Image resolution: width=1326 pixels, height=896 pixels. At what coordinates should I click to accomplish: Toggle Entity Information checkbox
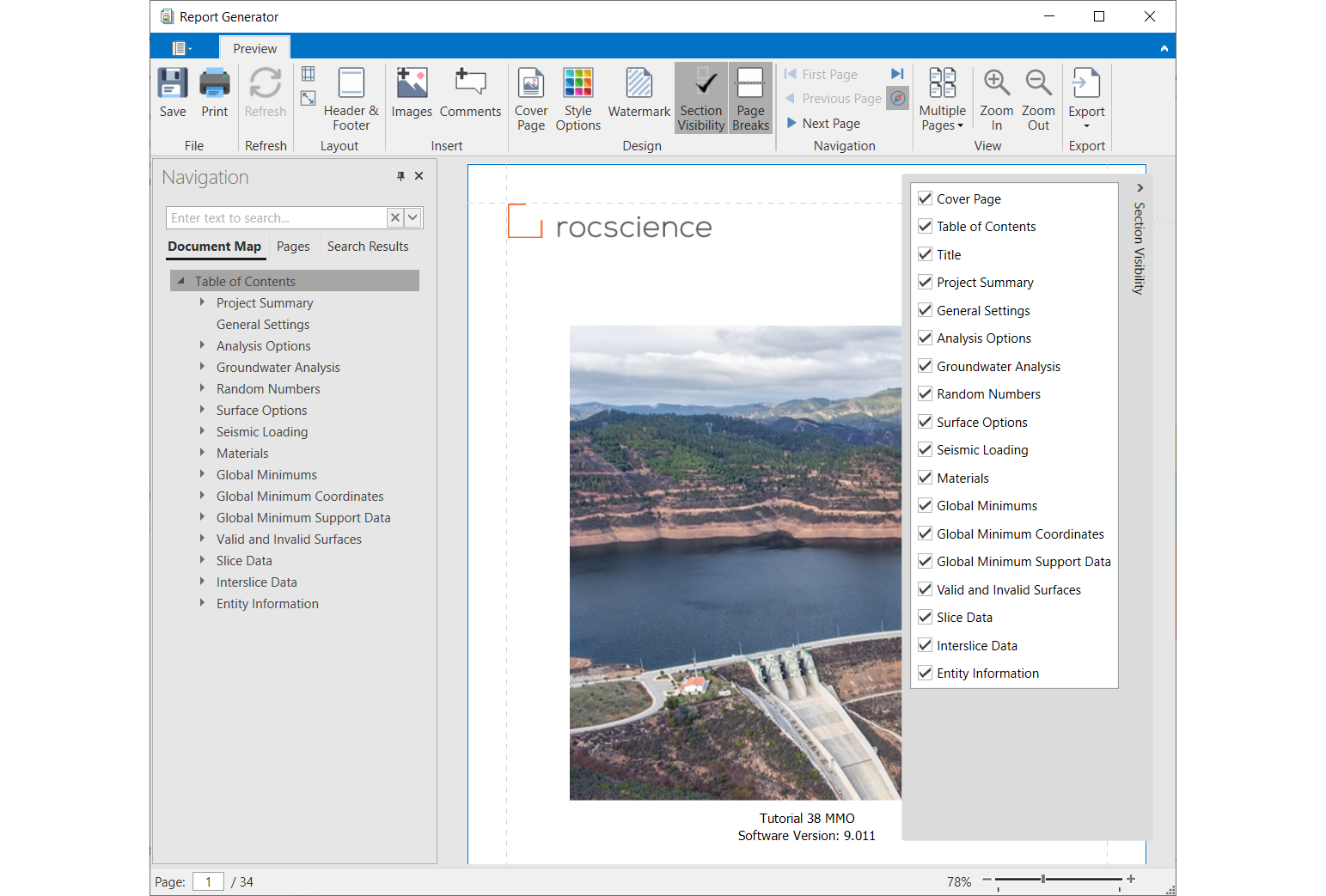(x=926, y=673)
